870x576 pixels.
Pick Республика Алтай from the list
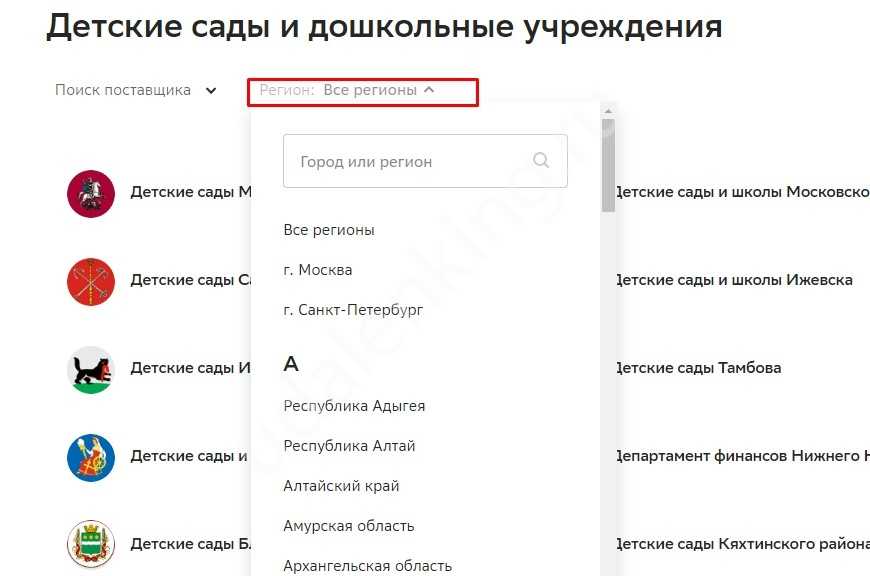349,446
